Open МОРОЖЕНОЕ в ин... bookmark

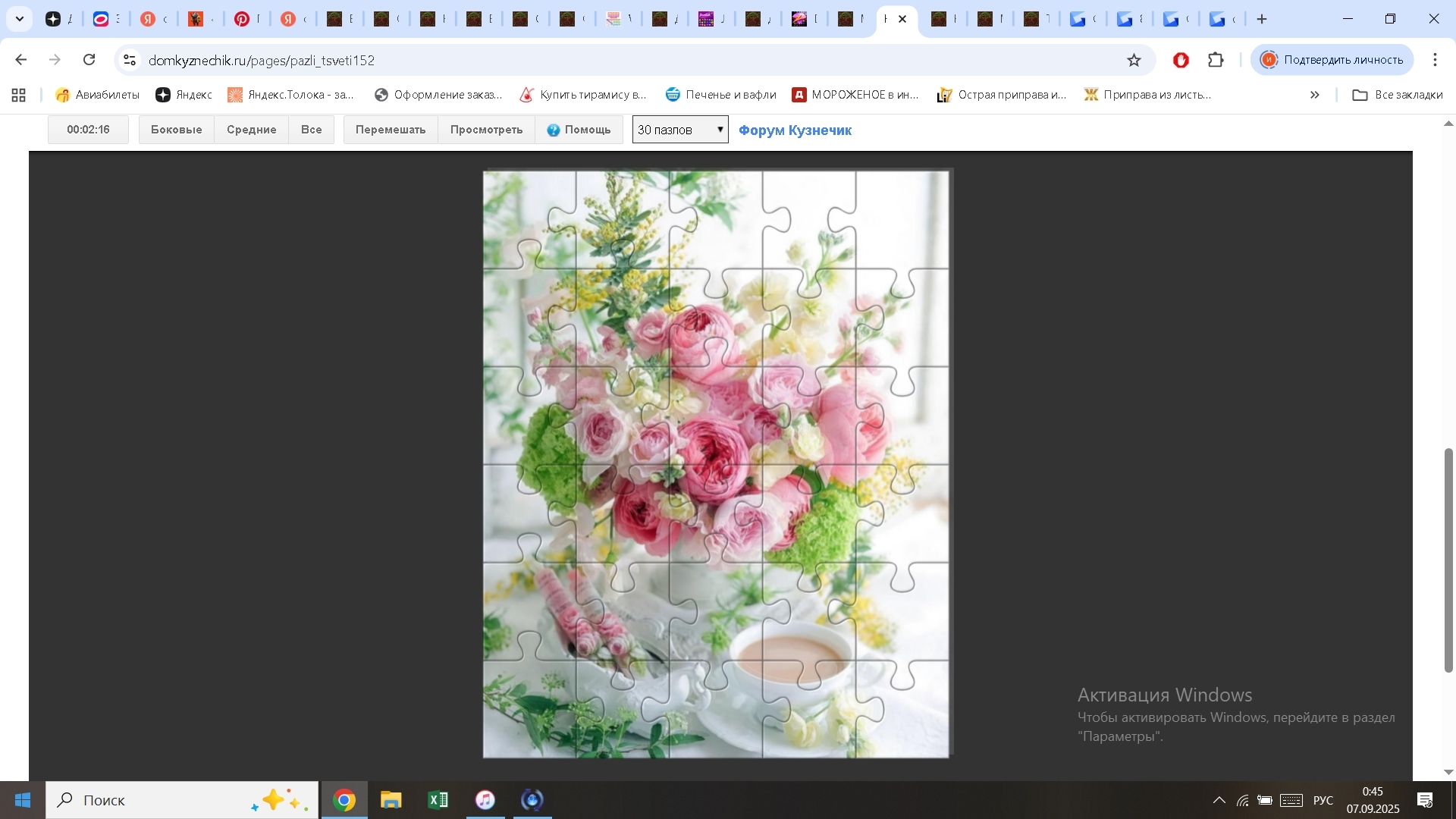(x=855, y=95)
